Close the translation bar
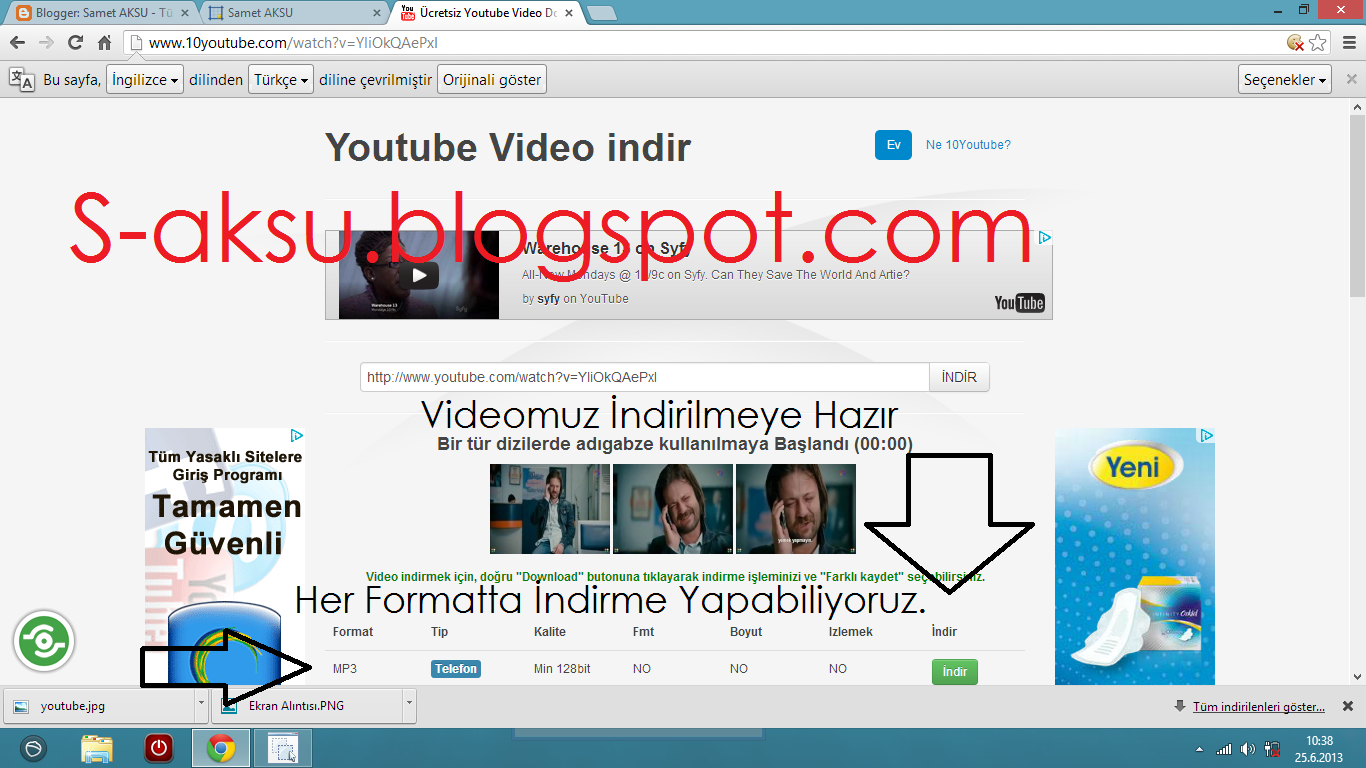Screen dimensions: 1366x768 (1351, 80)
